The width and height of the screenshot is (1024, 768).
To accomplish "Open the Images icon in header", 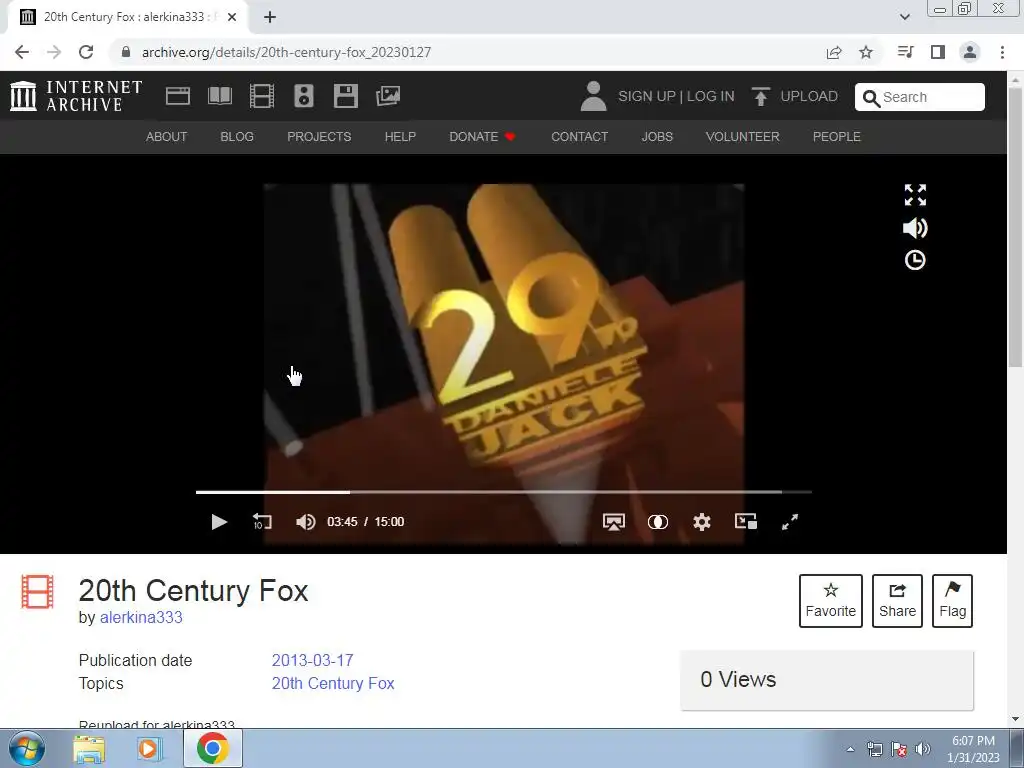I will click(388, 96).
